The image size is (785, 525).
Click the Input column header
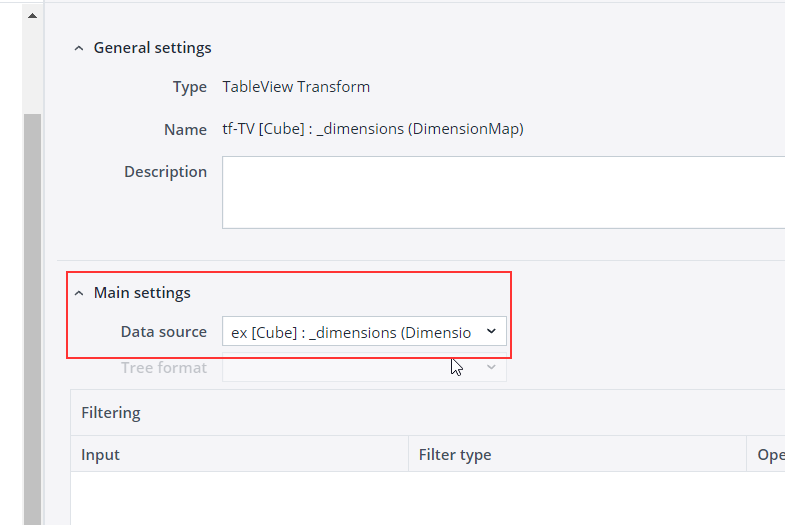pos(101,454)
